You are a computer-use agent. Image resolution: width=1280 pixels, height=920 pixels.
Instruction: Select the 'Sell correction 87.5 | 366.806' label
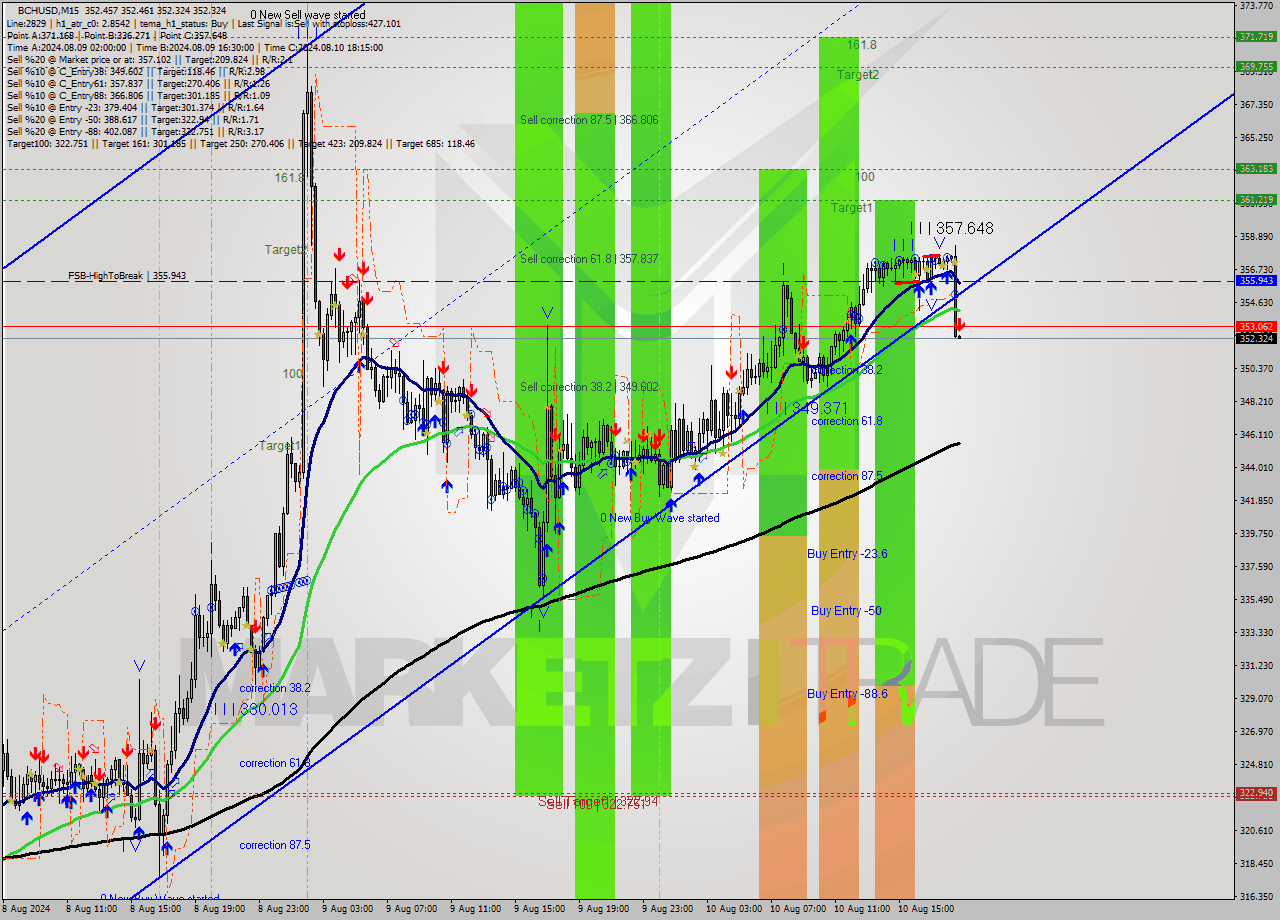[589, 120]
